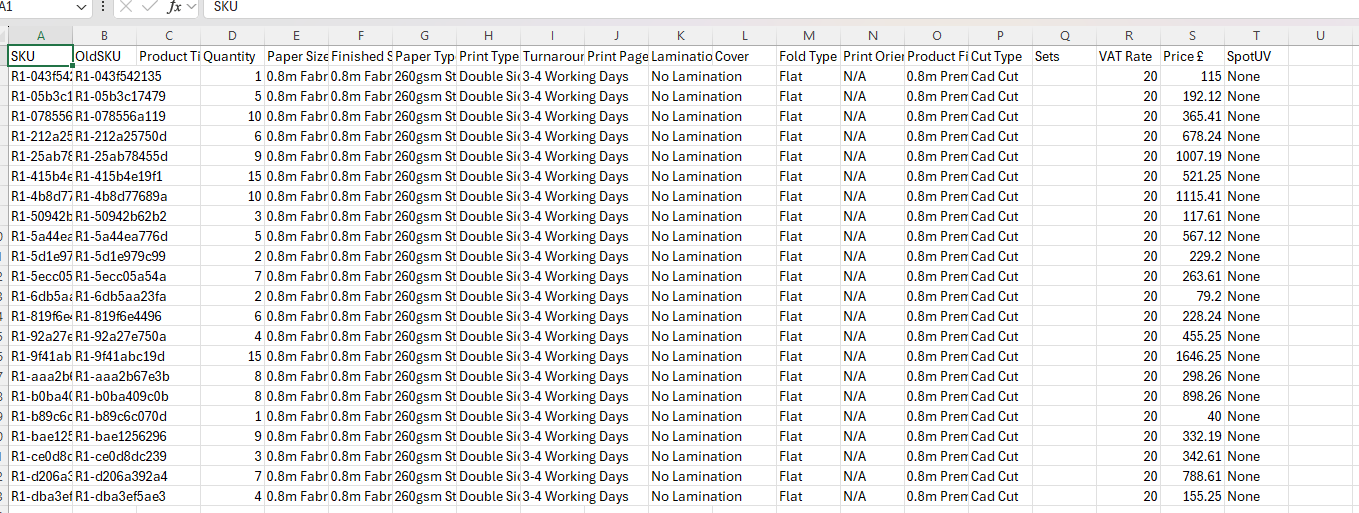Select OldSKU cell R1-5a44ea776d
Screen dimensions: 1359x513
(104, 236)
